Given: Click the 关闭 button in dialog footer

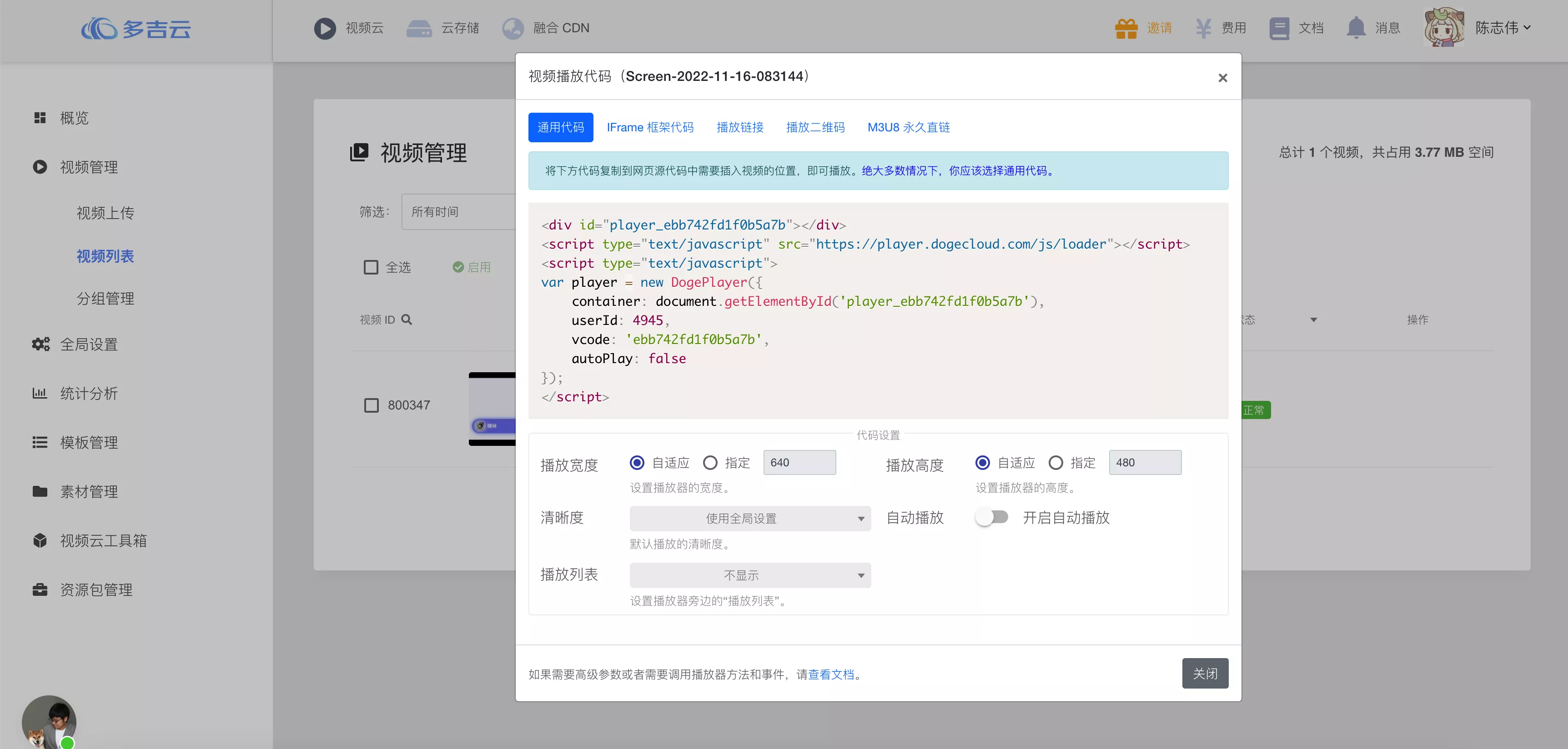Looking at the screenshot, I should click(1205, 673).
